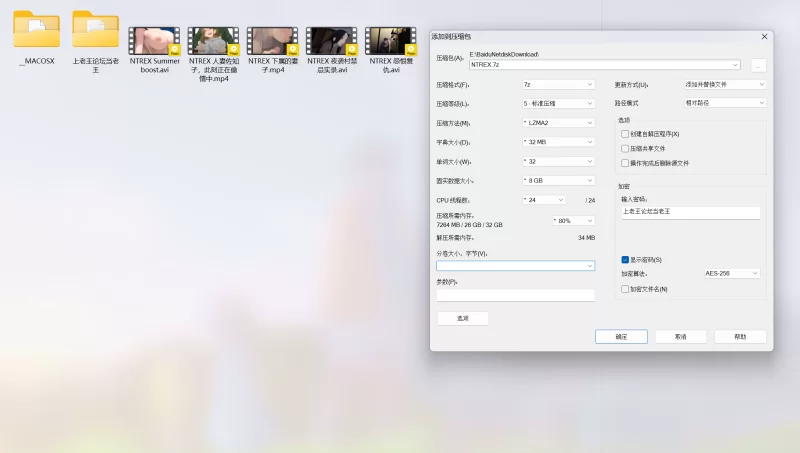
Task: Open the archive name NTREX.7z combo box
Action: 605,65
